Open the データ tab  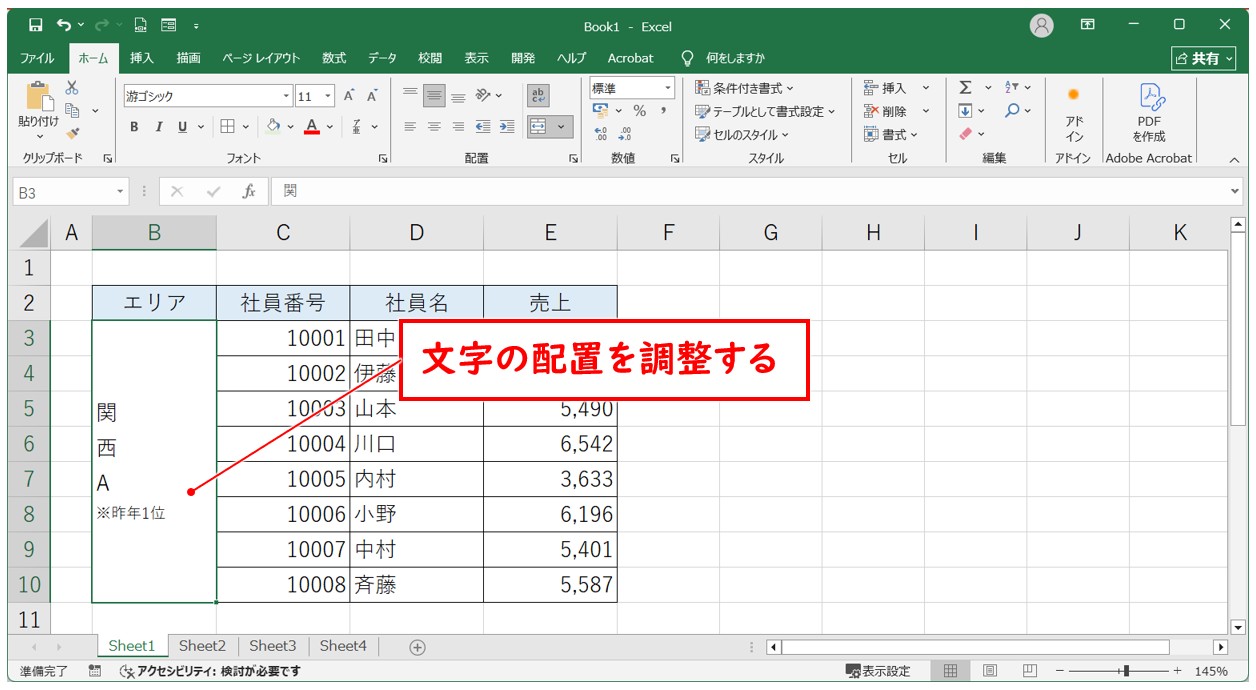382,58
